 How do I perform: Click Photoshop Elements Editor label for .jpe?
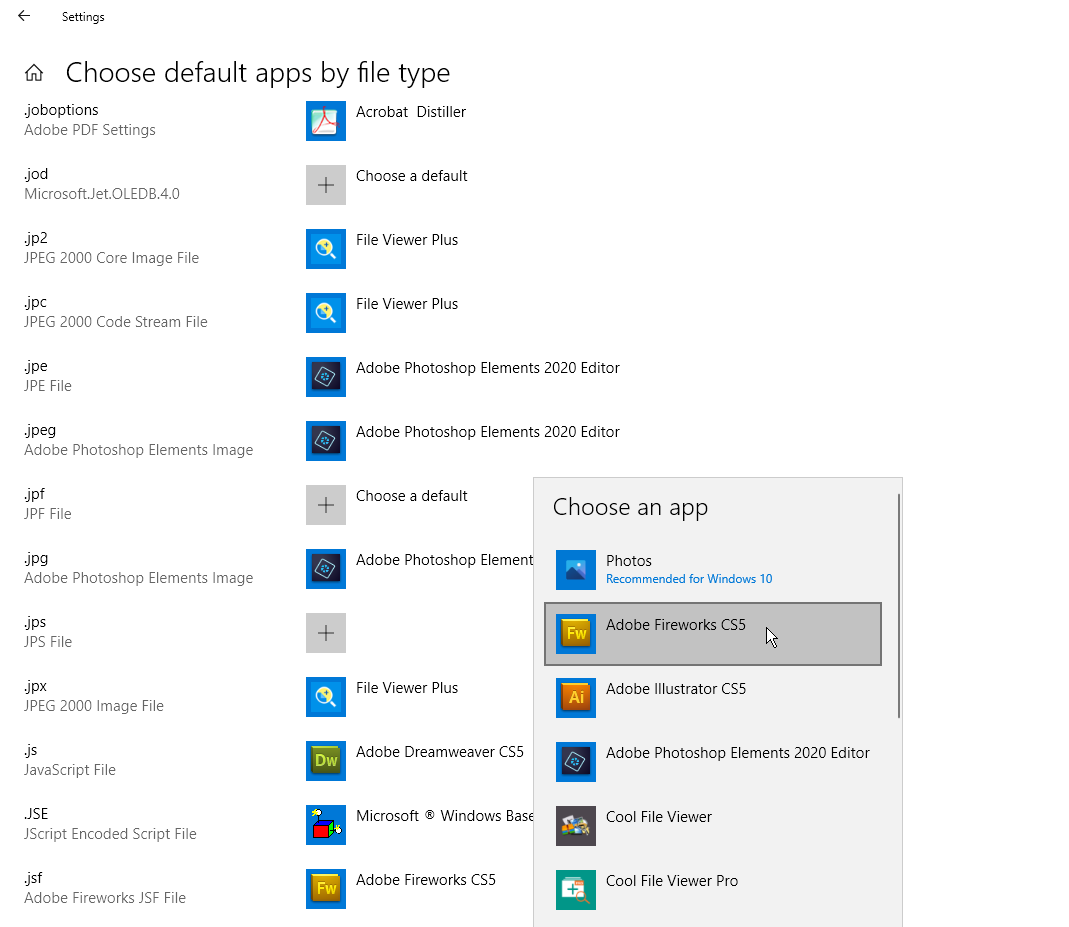(487, 368)
